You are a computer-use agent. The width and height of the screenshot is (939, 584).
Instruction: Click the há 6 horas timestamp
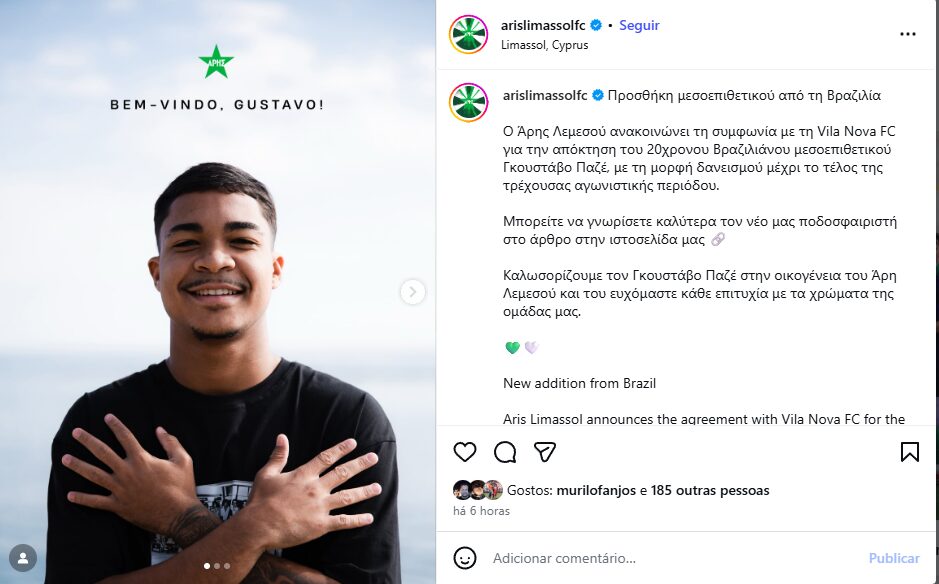tap(481, 511)
